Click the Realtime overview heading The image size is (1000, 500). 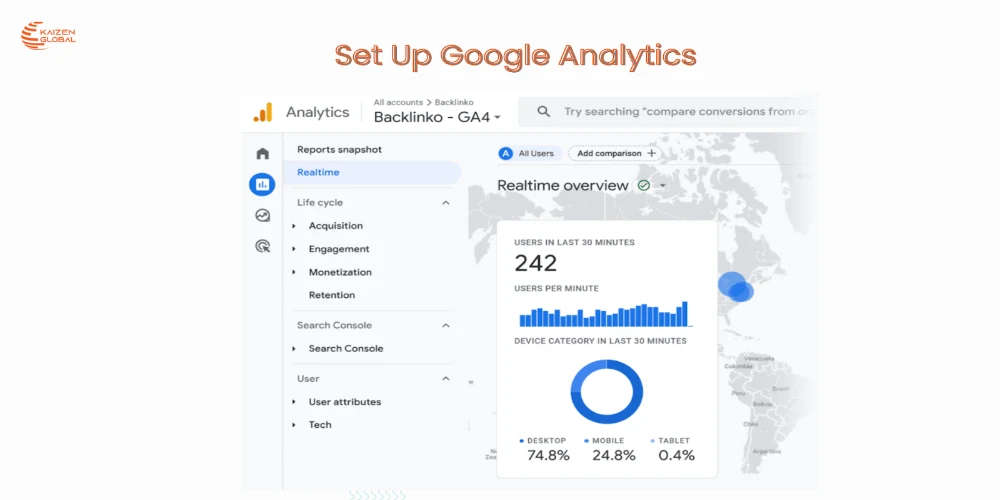click(x=562, y=186)
